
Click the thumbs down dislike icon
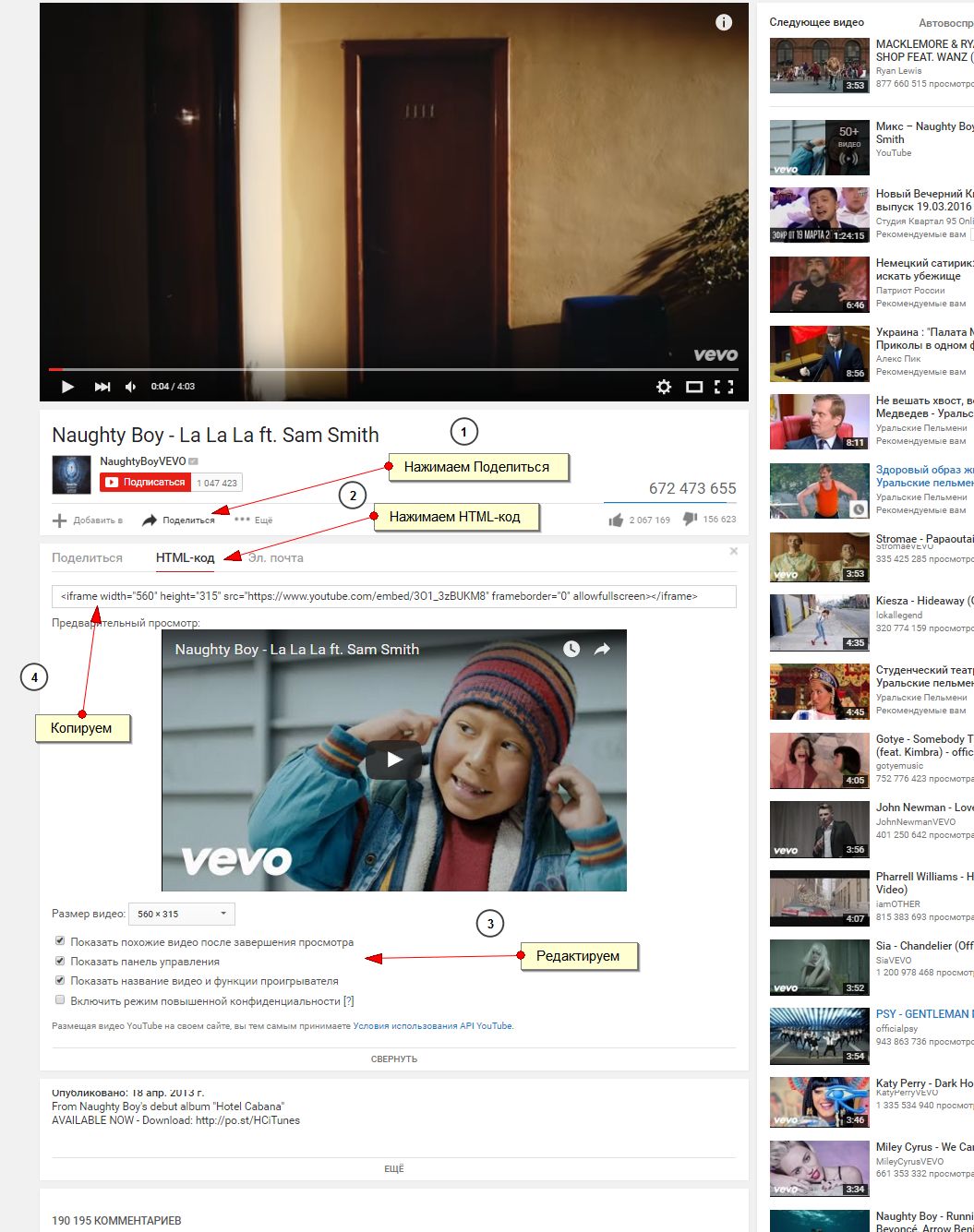coord(690,520)
